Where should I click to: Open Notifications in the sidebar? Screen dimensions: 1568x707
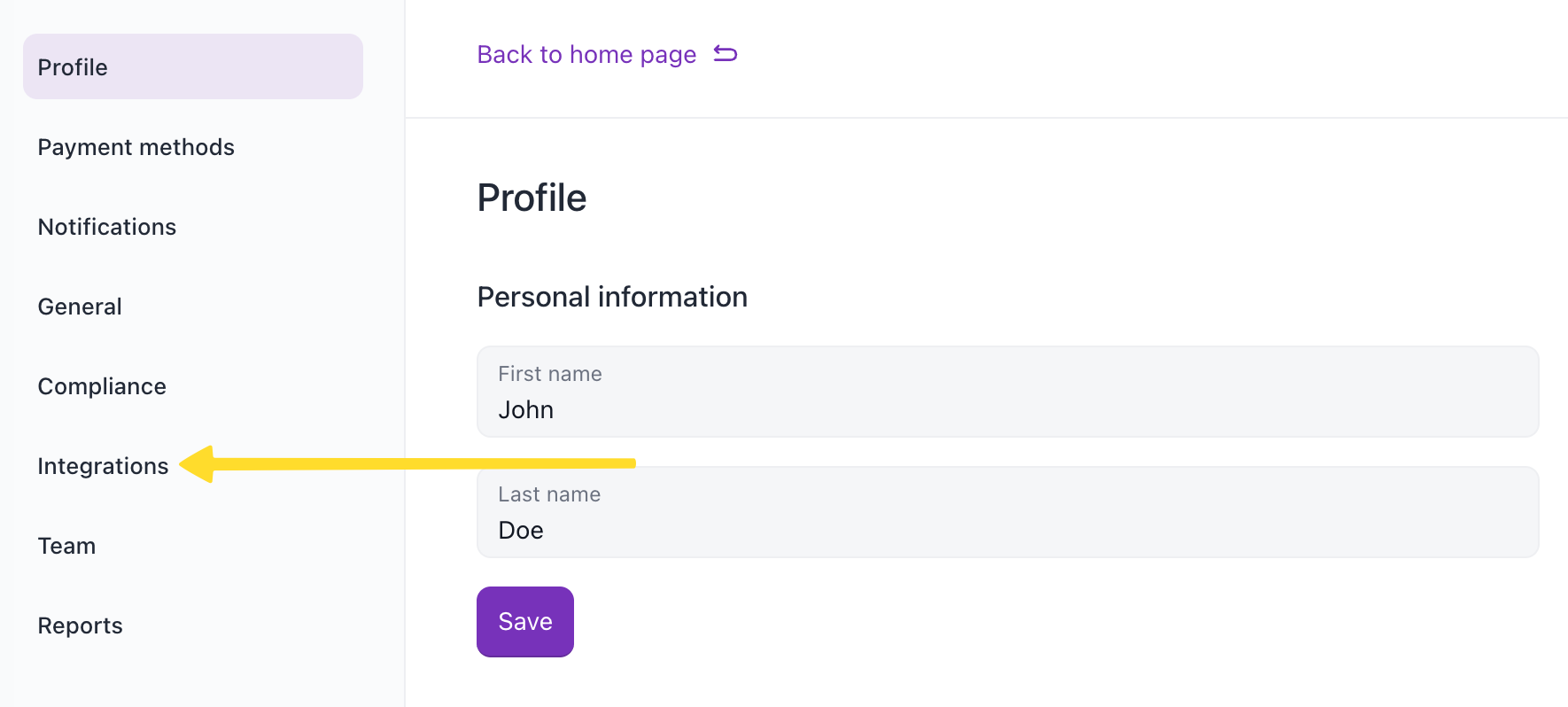pos(106,227)
